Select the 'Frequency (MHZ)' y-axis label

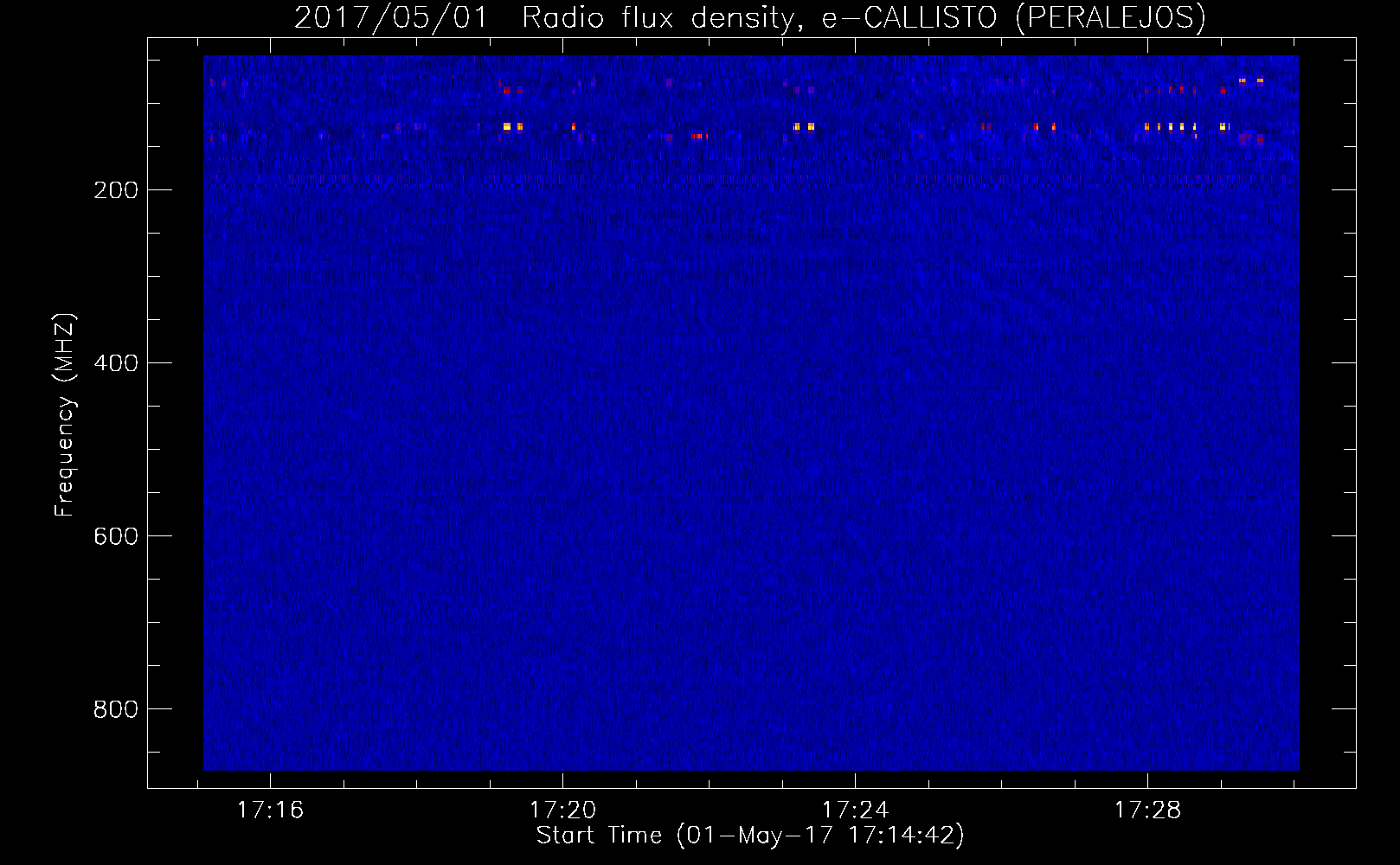[x=65, y=415]
